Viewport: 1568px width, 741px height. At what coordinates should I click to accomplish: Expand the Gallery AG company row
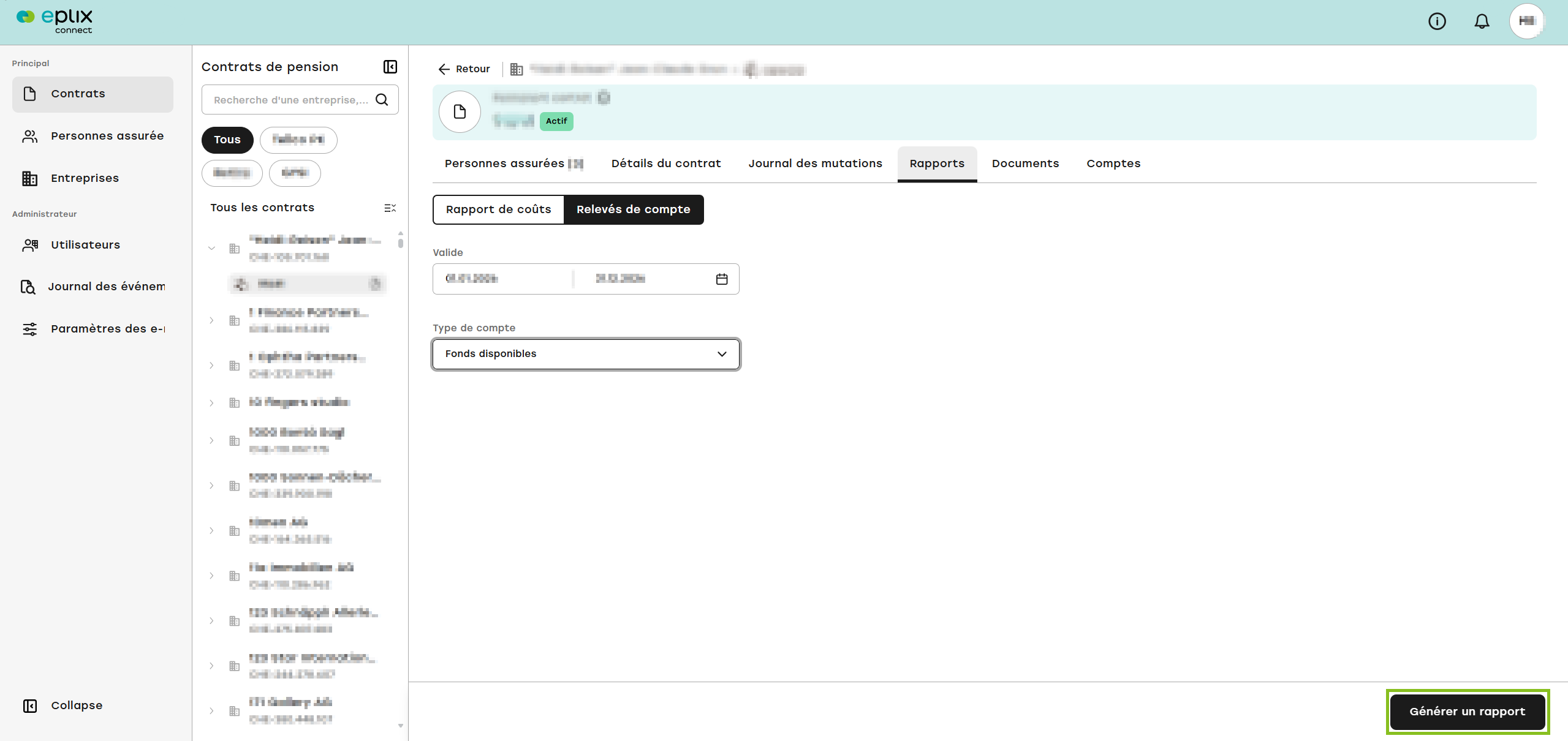[x=212, y=711]
